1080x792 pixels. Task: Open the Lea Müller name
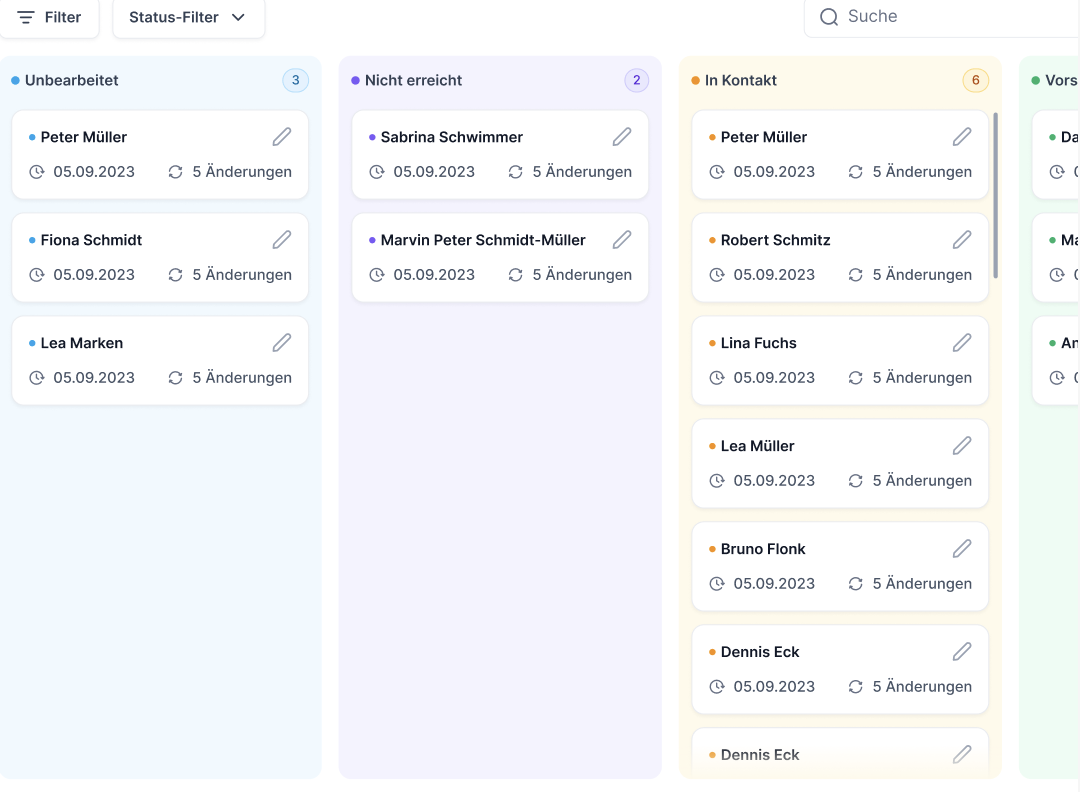758,446
